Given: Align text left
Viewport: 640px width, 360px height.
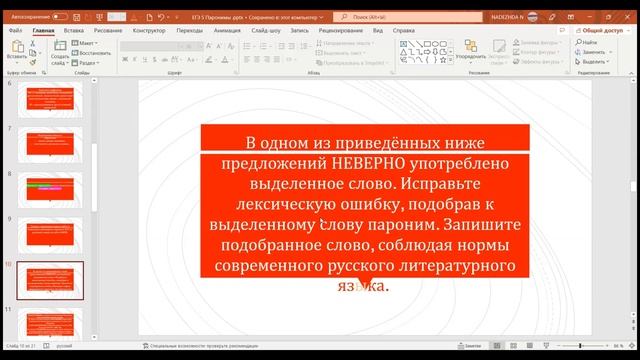Looking at the screenshot, I should pyautogui.click(x=247, y=60).
